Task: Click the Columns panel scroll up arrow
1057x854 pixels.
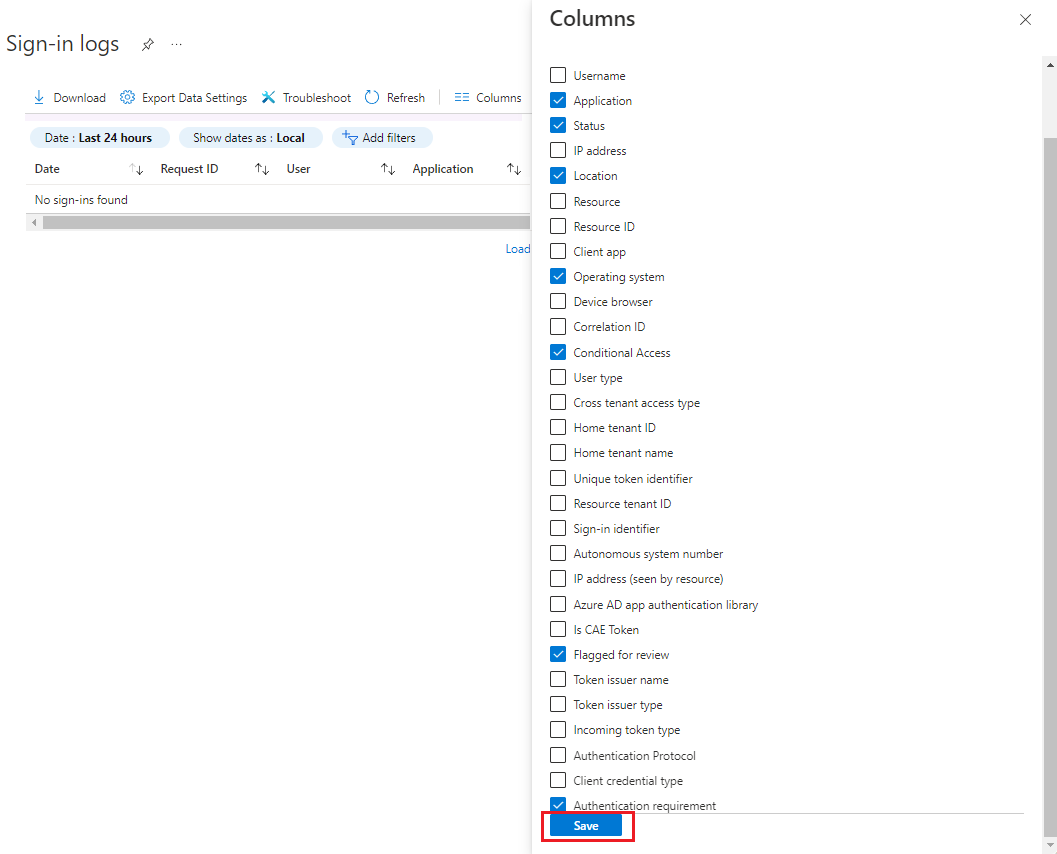Action: (1050, 65)
